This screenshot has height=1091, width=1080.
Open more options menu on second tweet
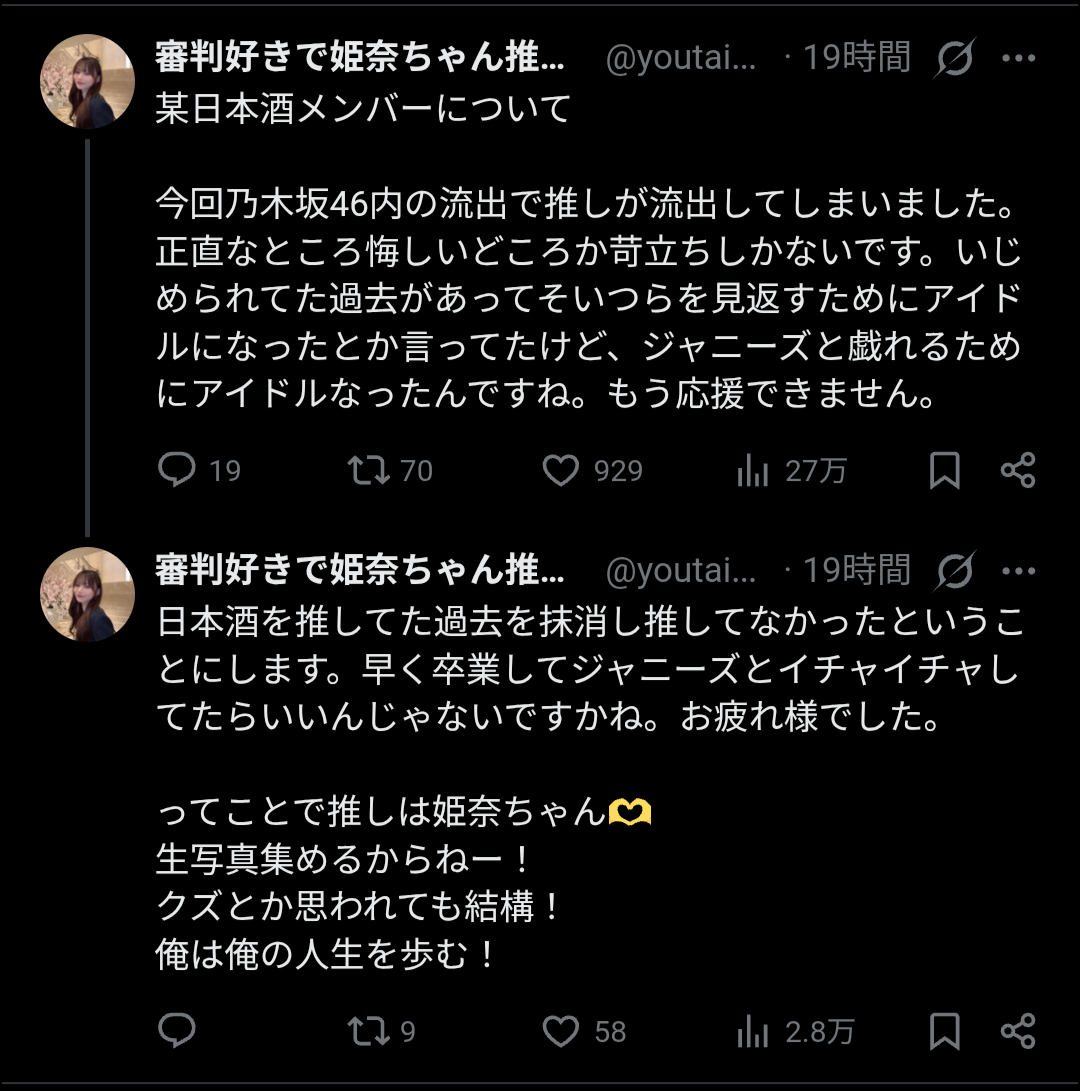(1018, 570)
